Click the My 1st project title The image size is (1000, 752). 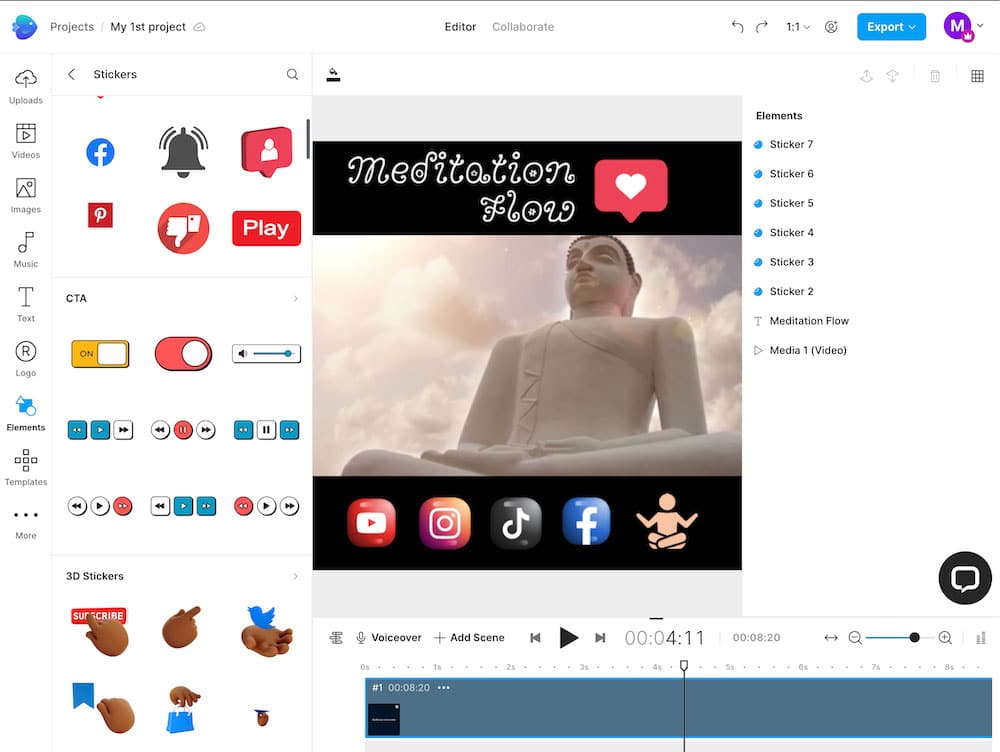pos(148,27)
